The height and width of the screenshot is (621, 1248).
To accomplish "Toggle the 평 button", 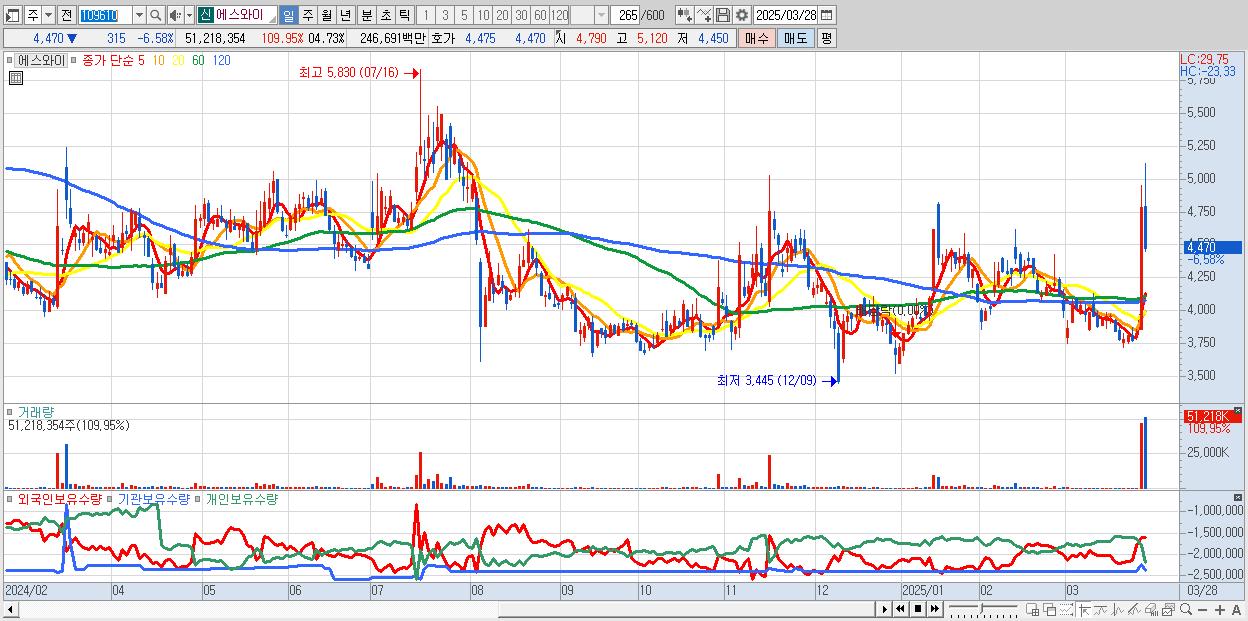I will [x=826, y=38].
